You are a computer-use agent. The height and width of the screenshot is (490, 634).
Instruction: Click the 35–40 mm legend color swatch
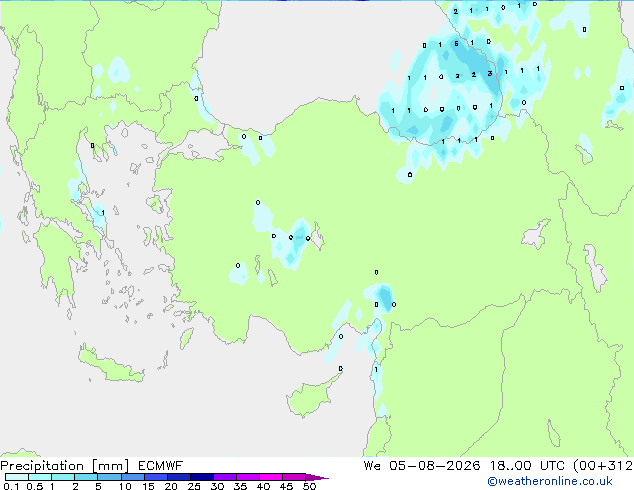click(x=248, y=477)
